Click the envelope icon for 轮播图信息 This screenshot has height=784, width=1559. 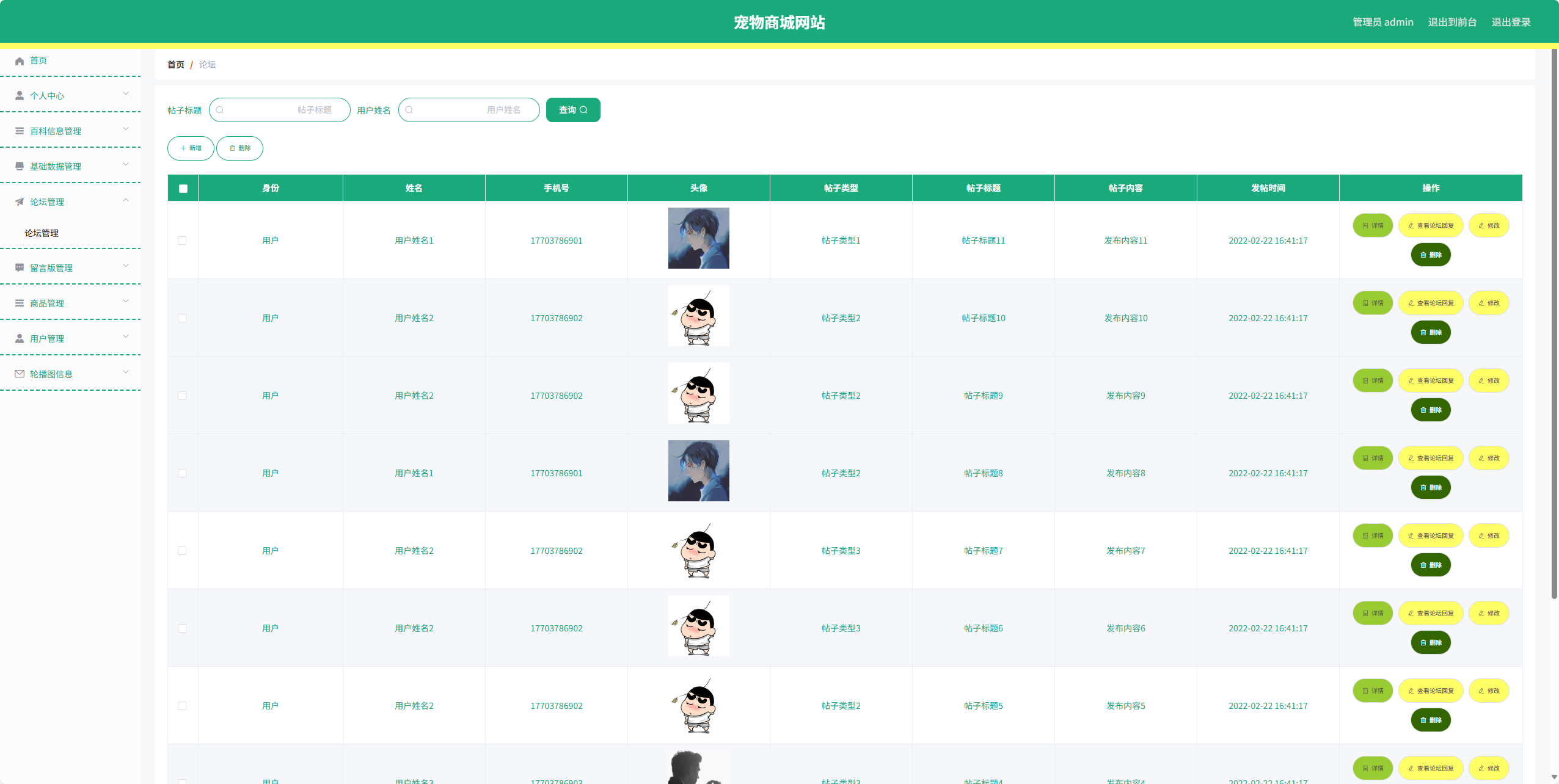(x=20, y=374)
